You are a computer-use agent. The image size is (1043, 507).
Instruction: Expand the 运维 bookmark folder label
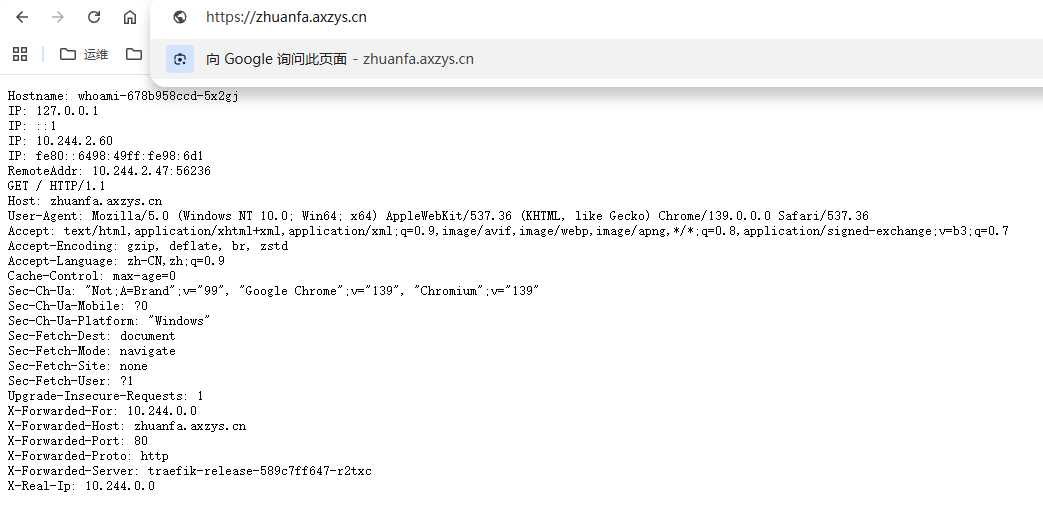click(96, 55)
